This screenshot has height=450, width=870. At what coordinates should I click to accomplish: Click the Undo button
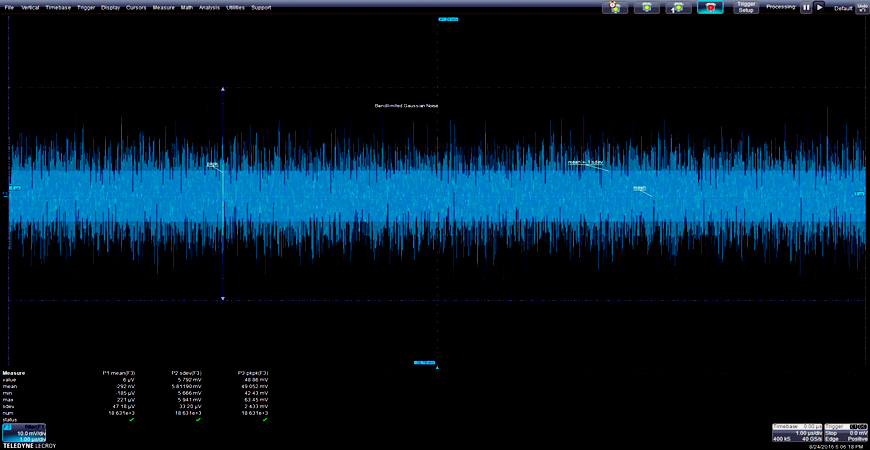coord(862,7)
